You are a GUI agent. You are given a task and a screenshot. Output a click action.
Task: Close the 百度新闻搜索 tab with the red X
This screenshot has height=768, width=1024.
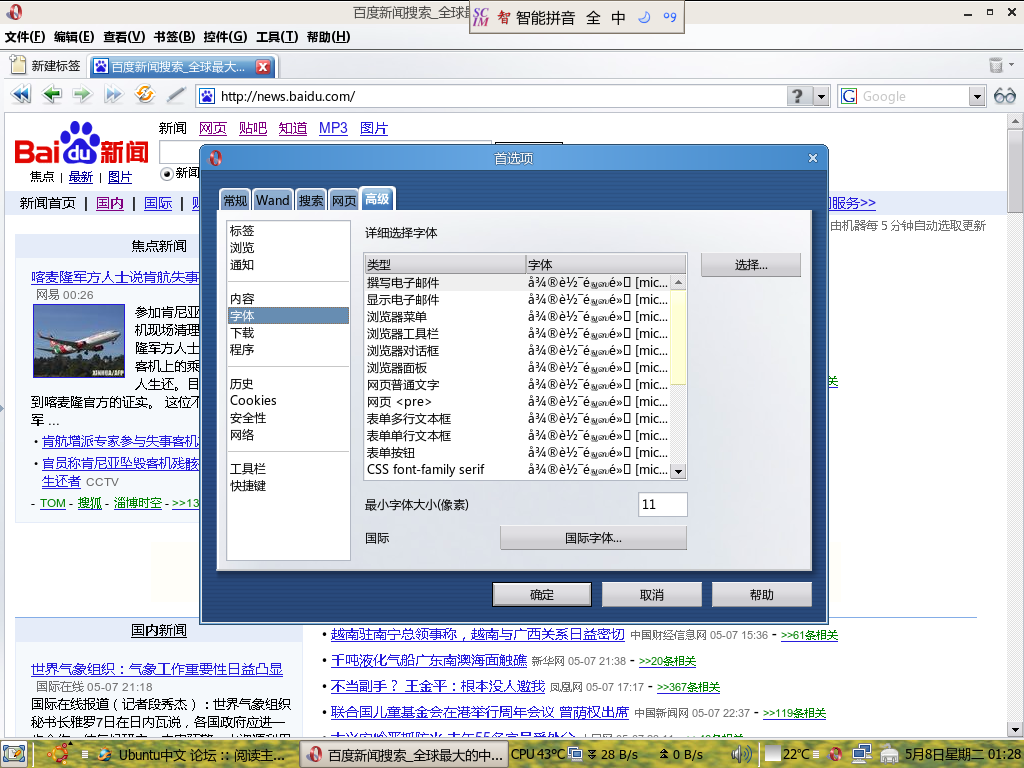click(x=263, y=67)
